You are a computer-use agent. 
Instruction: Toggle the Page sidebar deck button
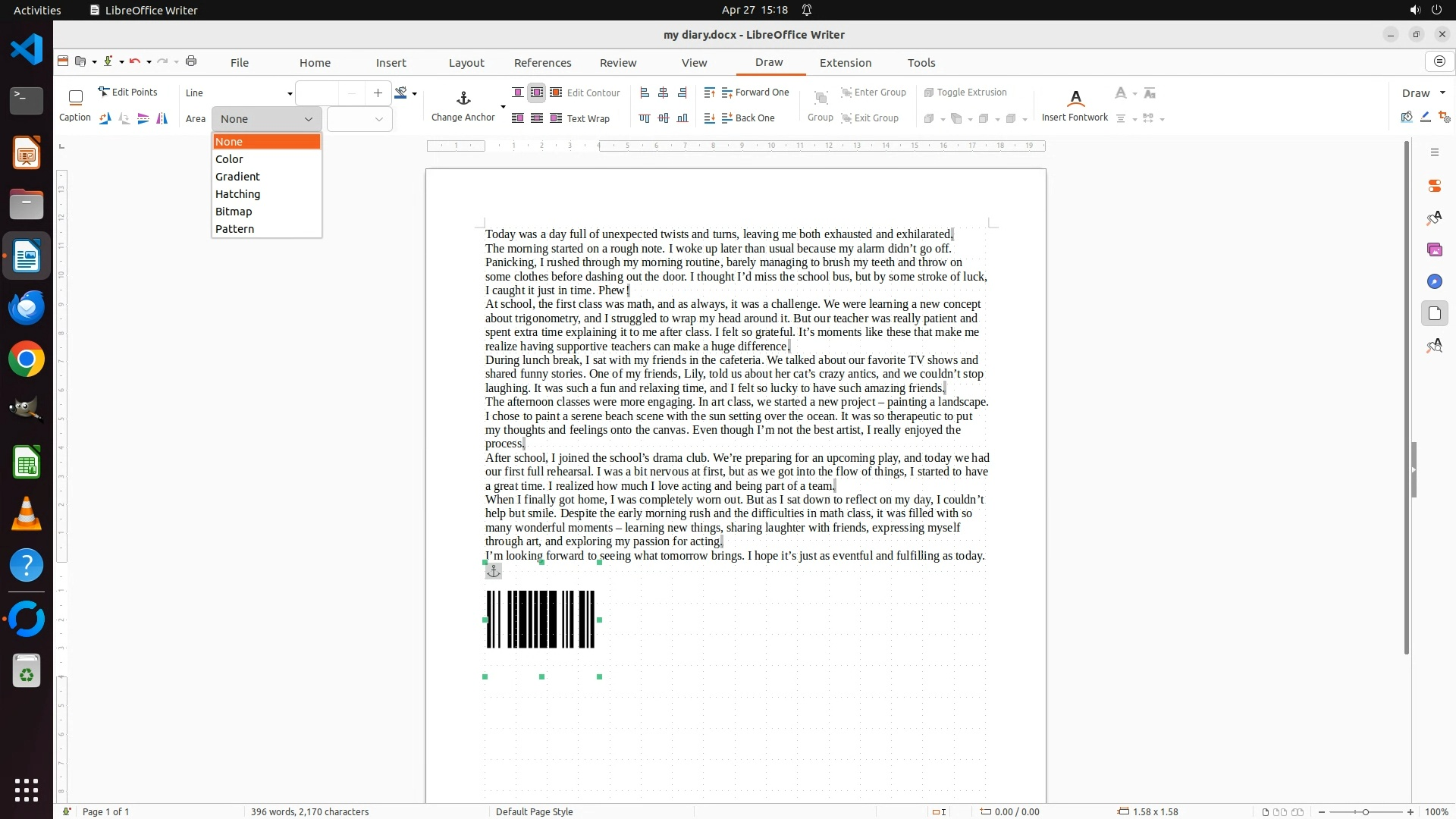click(1434, 314)
